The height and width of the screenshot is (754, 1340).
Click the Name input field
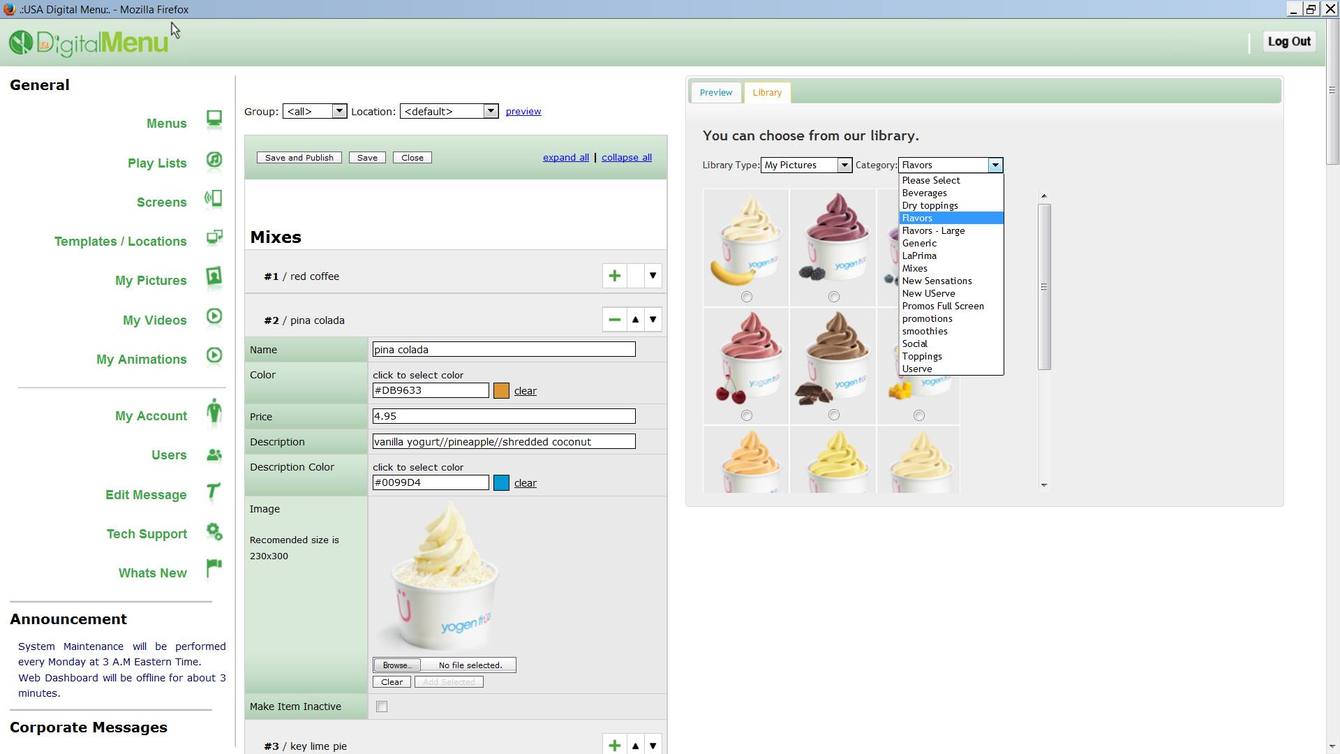[x=504, y=349]
